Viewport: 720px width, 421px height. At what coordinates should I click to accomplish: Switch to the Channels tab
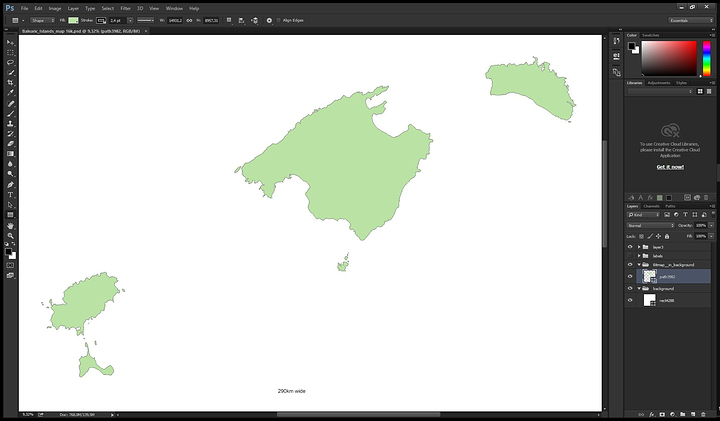point(651,206)
